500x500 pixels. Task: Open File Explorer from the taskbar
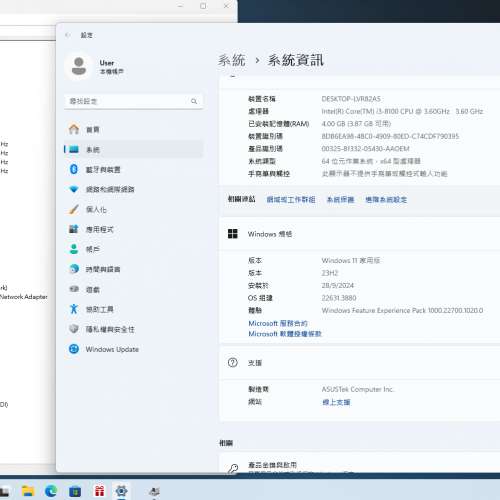pos(28,491)
